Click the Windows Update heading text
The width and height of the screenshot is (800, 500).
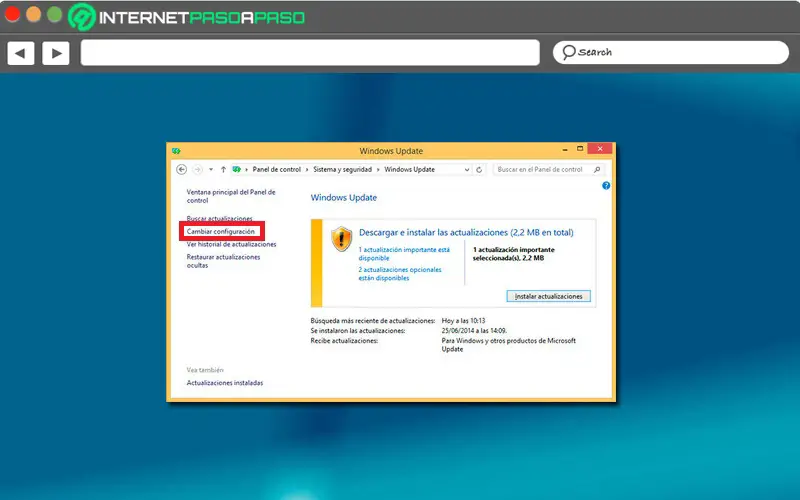[x=343, y=198]
